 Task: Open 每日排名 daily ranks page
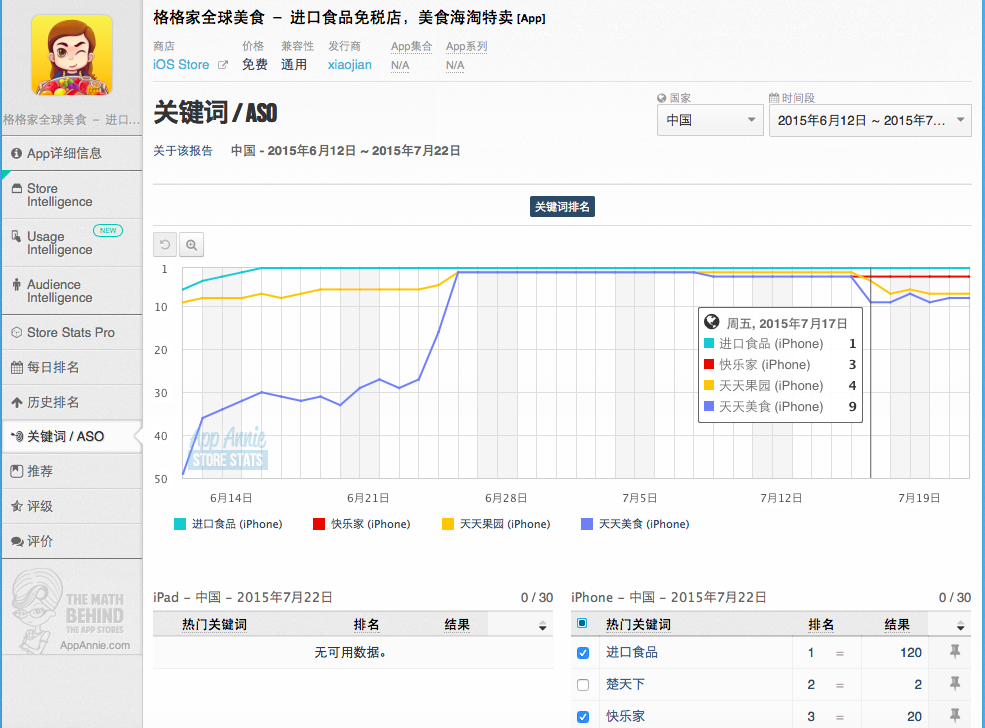tap(72, 367)
